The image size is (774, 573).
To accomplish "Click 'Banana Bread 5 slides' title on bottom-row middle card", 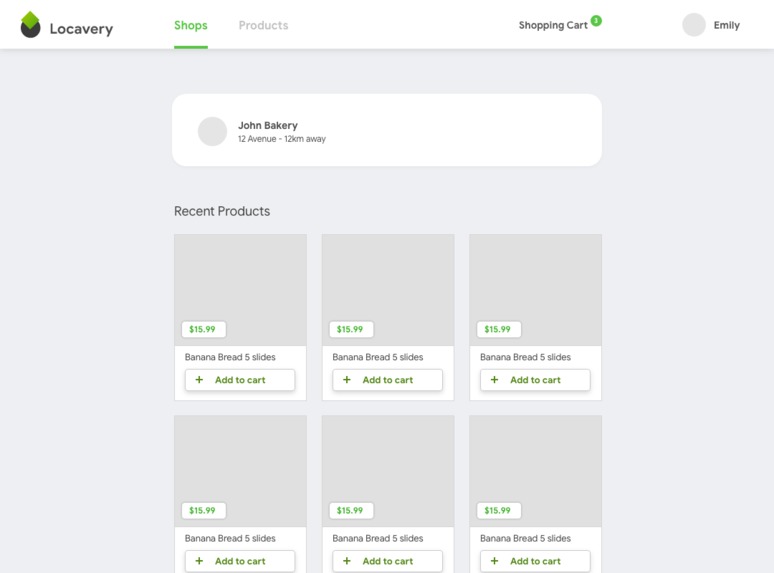I will 378,538.
